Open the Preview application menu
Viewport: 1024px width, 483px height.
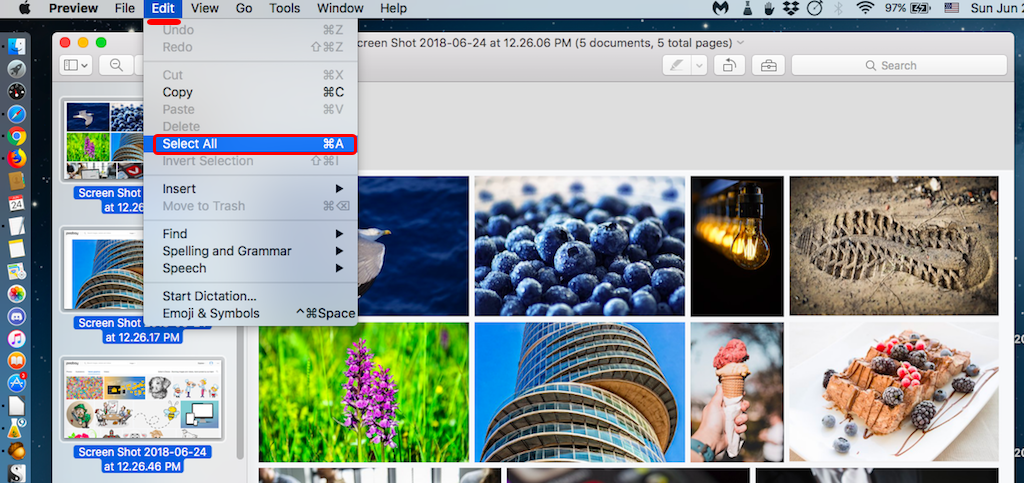coord(73,8)
